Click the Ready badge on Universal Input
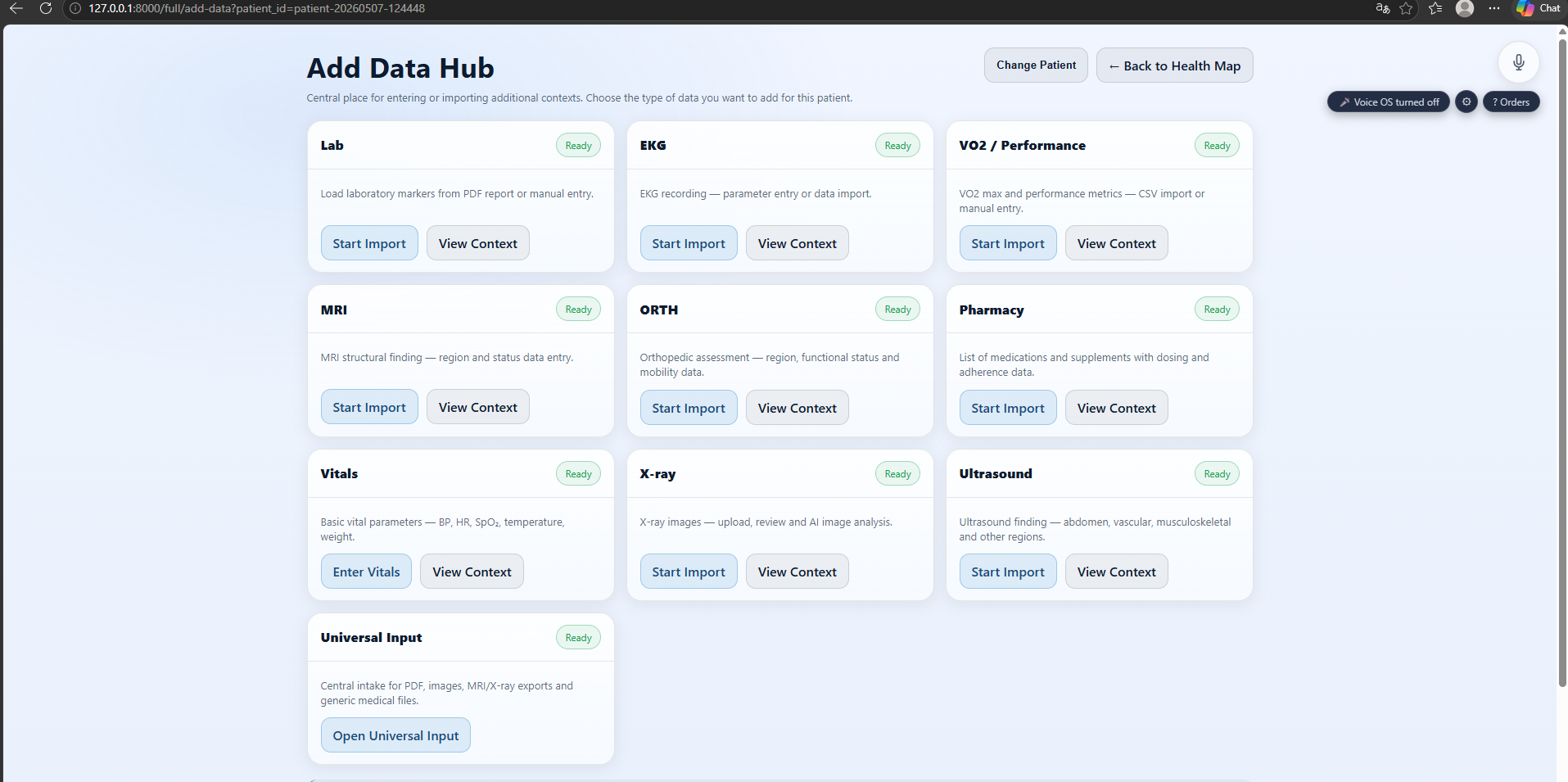The width and height of the screenshot is (1568, 782). 578,638
